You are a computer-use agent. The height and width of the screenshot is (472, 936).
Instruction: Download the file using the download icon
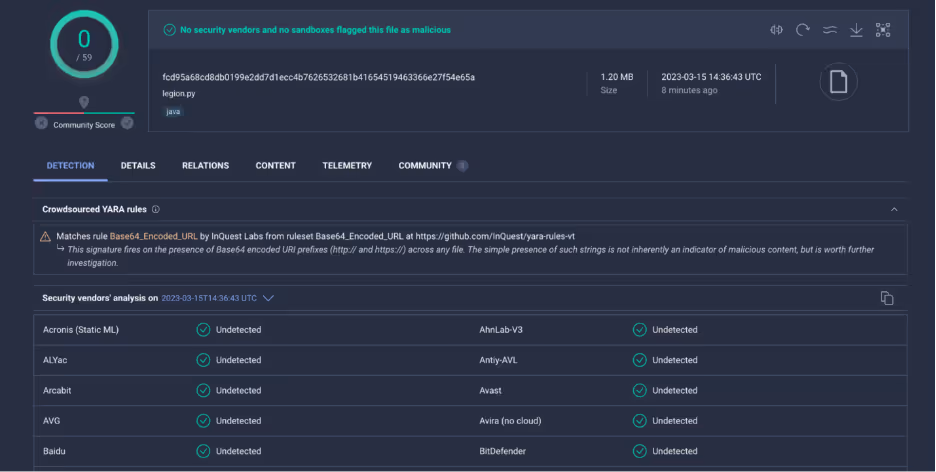coord(856,30)
